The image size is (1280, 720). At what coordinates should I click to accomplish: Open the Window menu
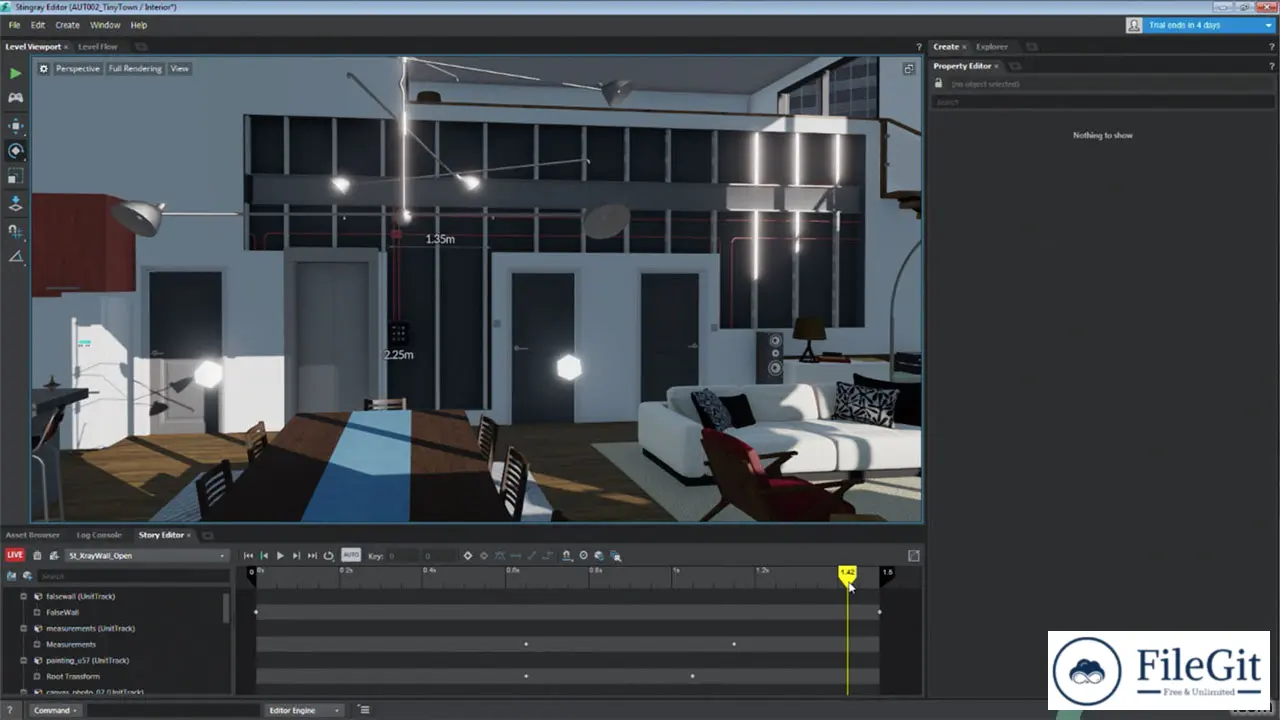(x=105, y=25)
